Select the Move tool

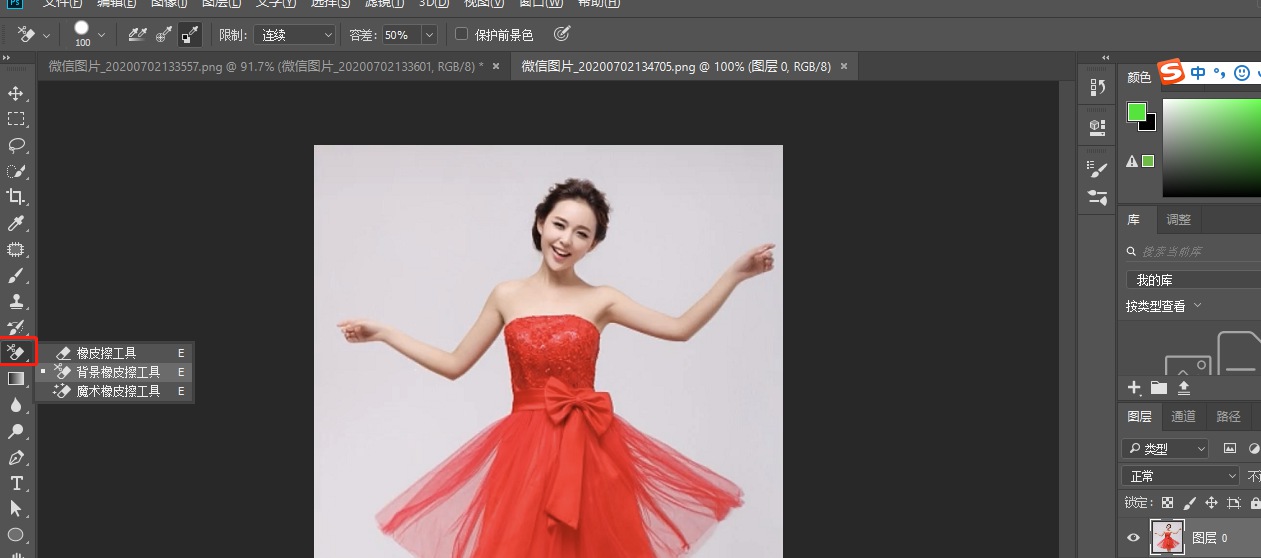click(16, 93)
